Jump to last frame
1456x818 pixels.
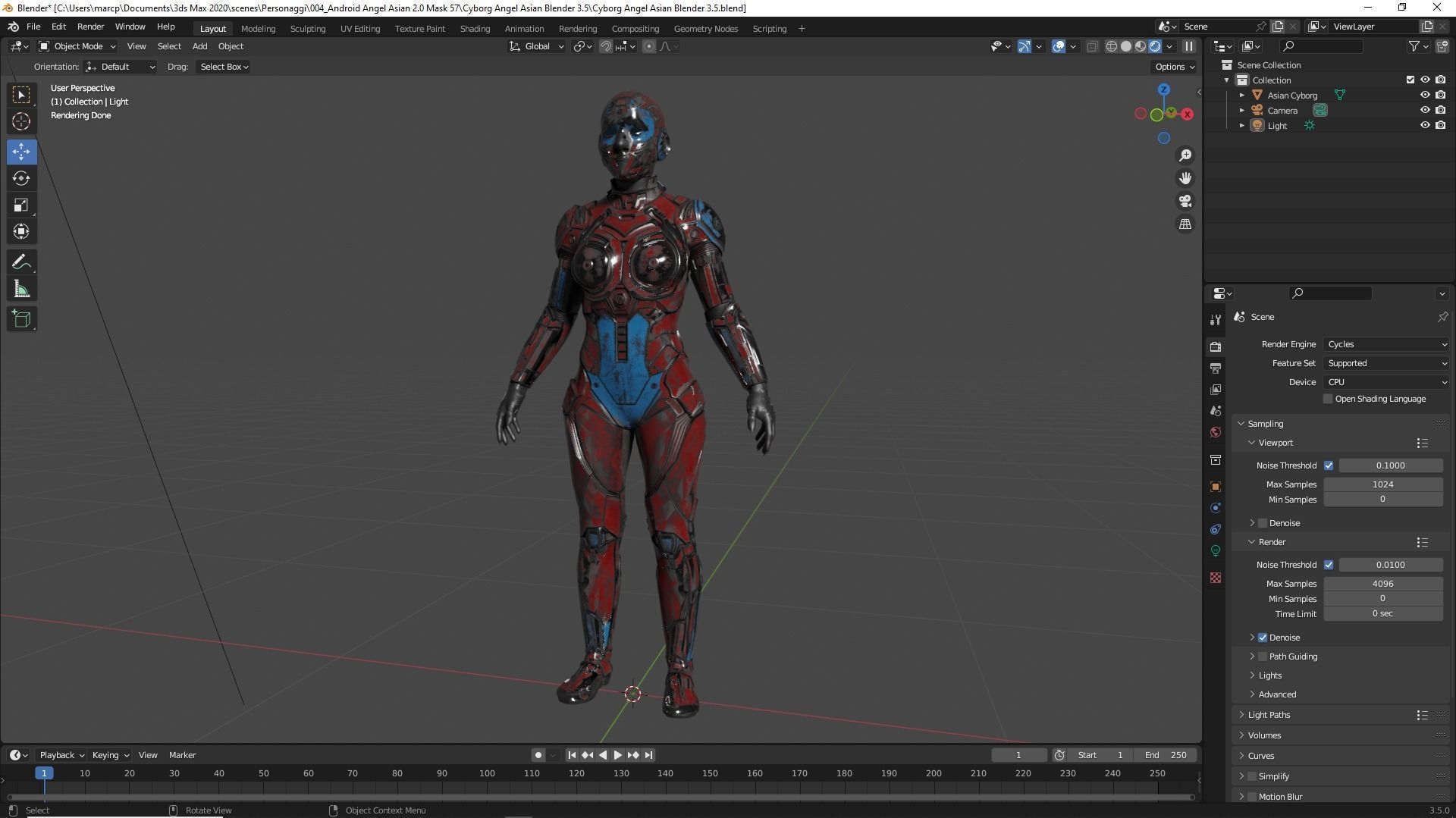(648, 755)
